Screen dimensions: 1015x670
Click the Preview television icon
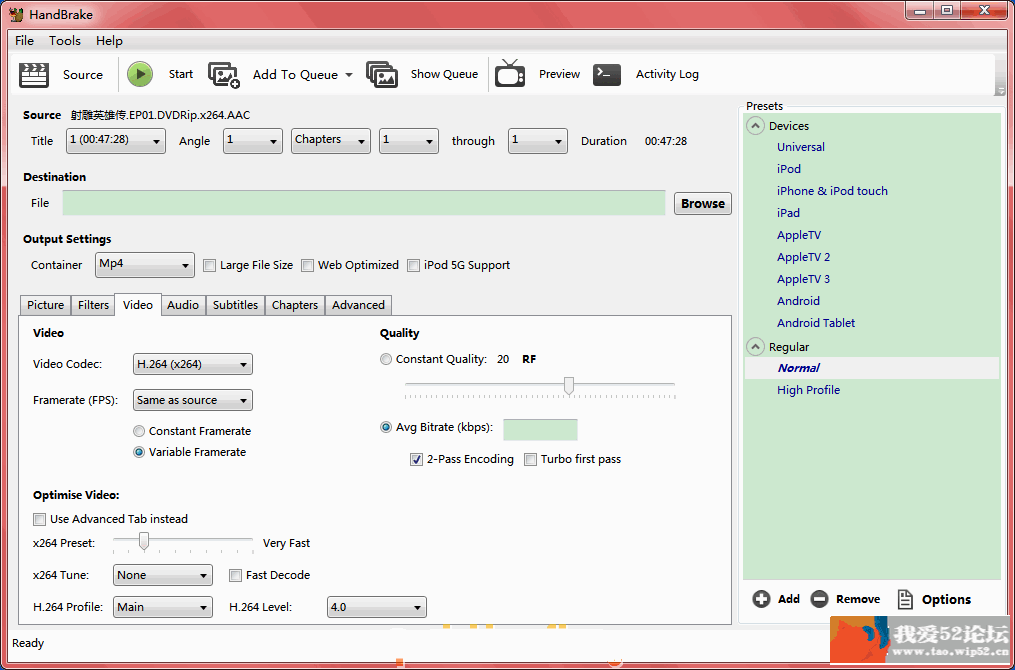(510, 73)
